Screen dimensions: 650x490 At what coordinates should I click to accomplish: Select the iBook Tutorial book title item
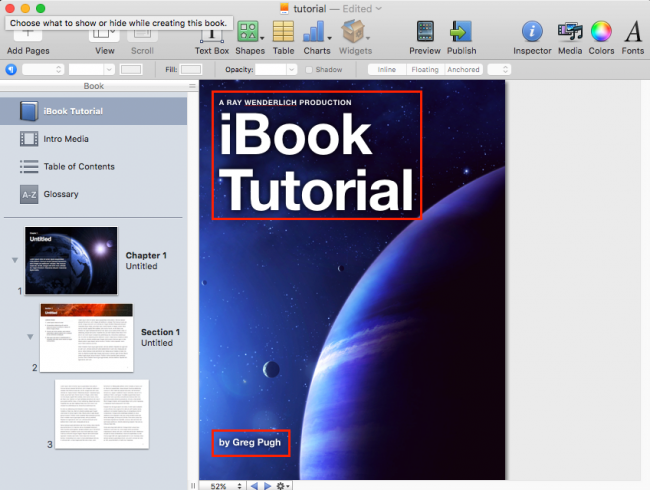click(93, 111)
